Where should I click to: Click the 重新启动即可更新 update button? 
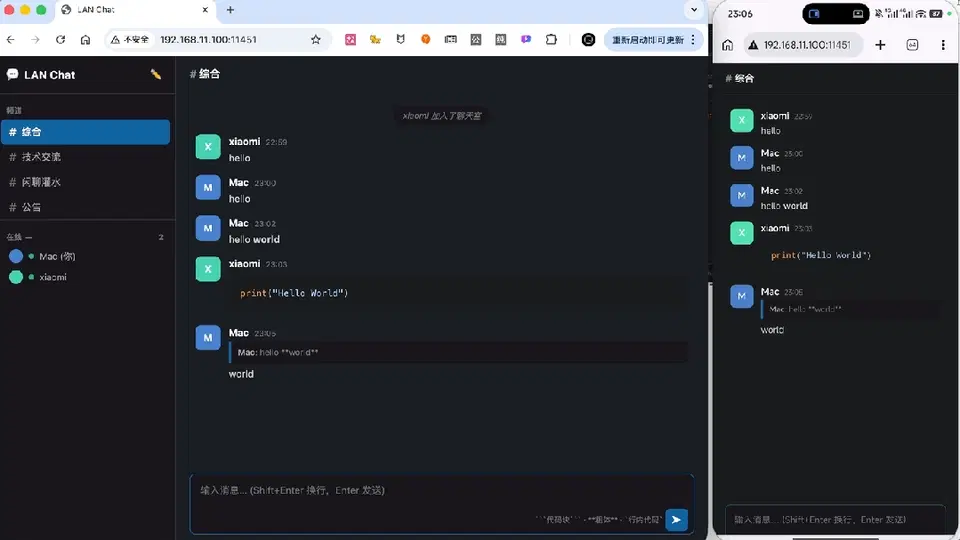pyautogui.click(x=648, y=40)
